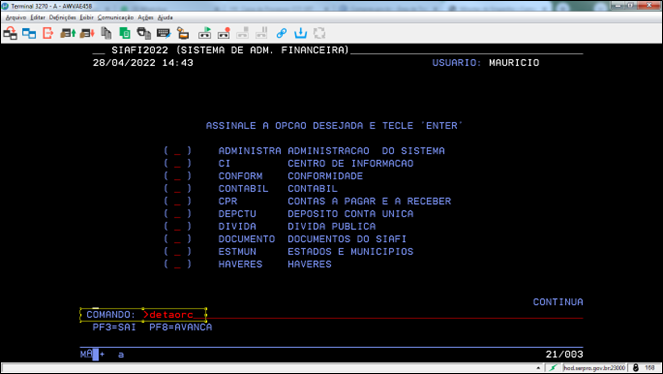Click the gray copy pages toolbar icon
The width and height of the screenshot is (663, 374).
point(106,33)
